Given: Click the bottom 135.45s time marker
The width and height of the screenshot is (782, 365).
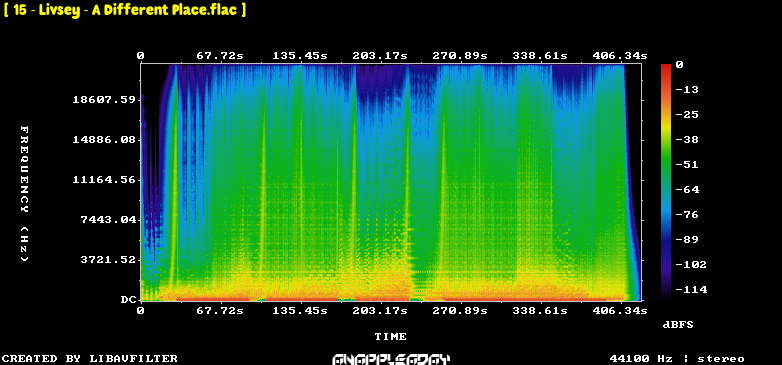Looking at the screenshot, I should click(x=300, y=311).
